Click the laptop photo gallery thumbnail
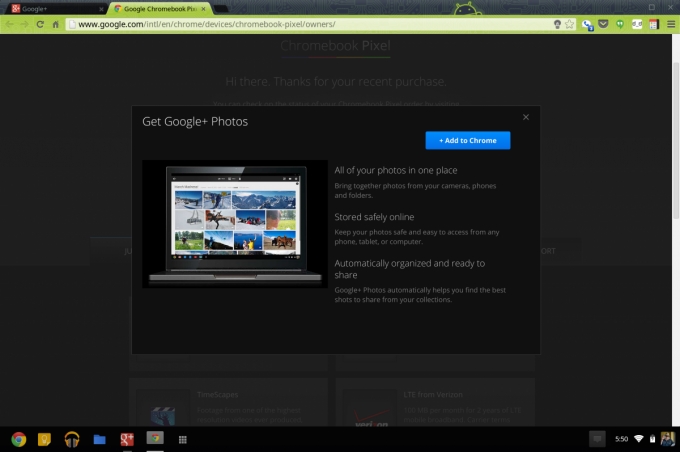 tap(235, 224)
